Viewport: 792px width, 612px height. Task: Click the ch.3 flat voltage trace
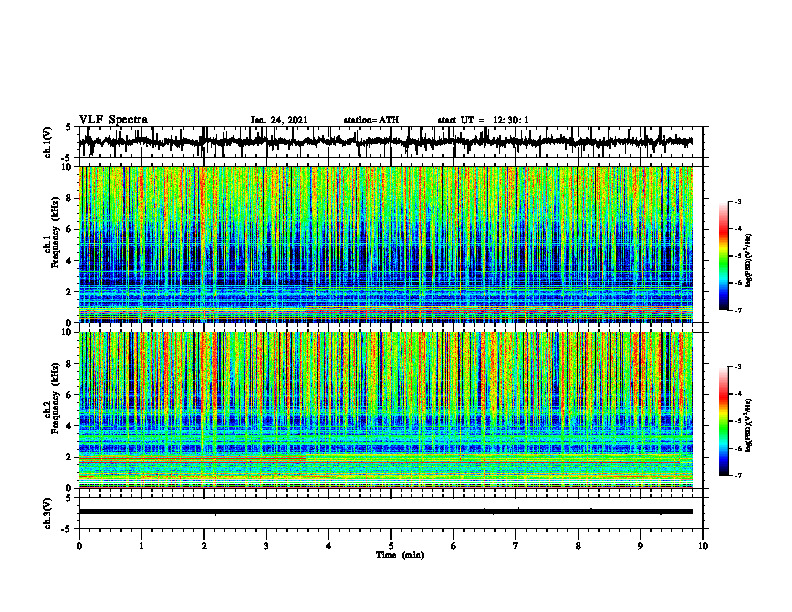[385, 512]
